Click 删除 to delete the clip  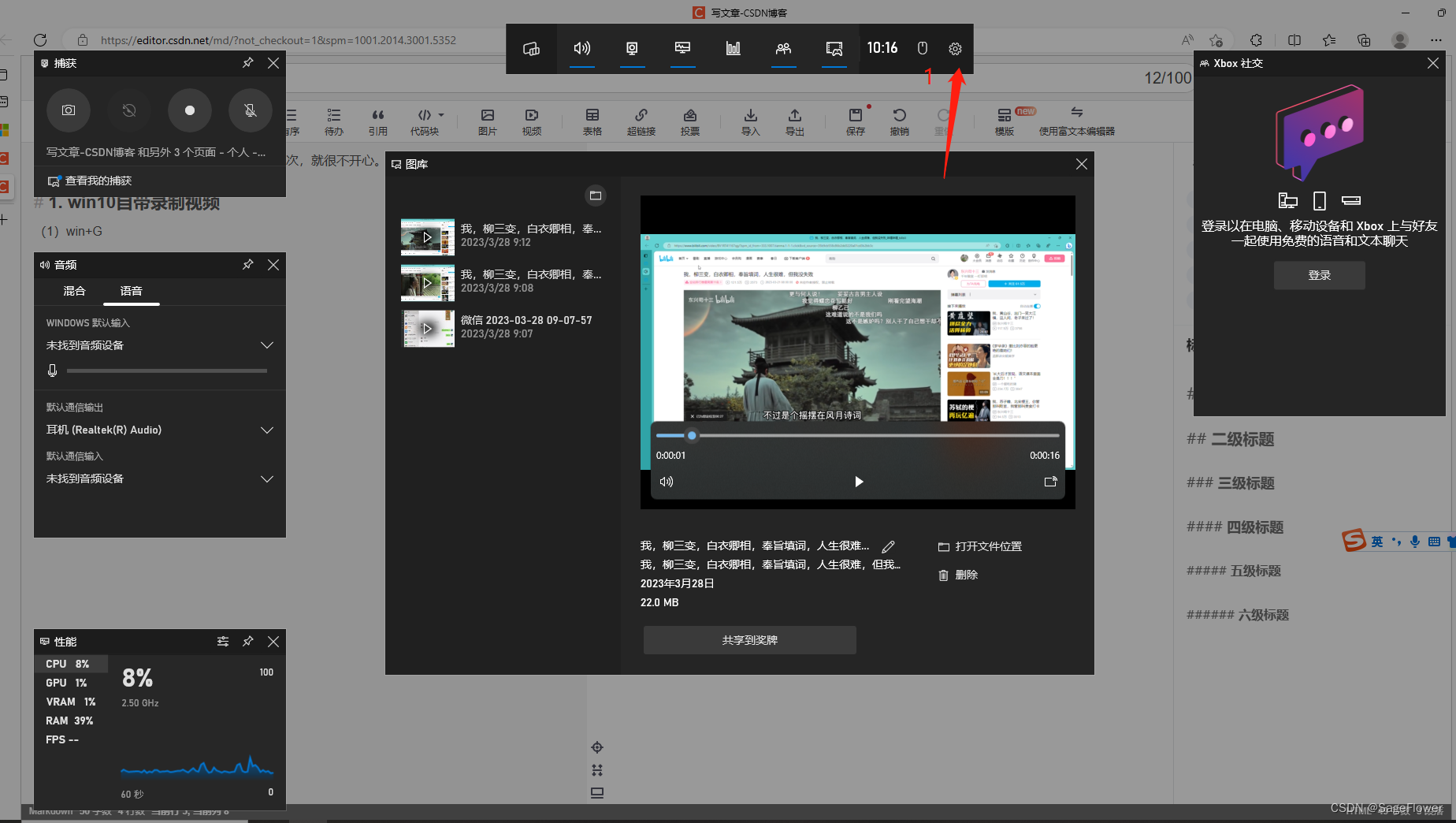pos(958,575)
